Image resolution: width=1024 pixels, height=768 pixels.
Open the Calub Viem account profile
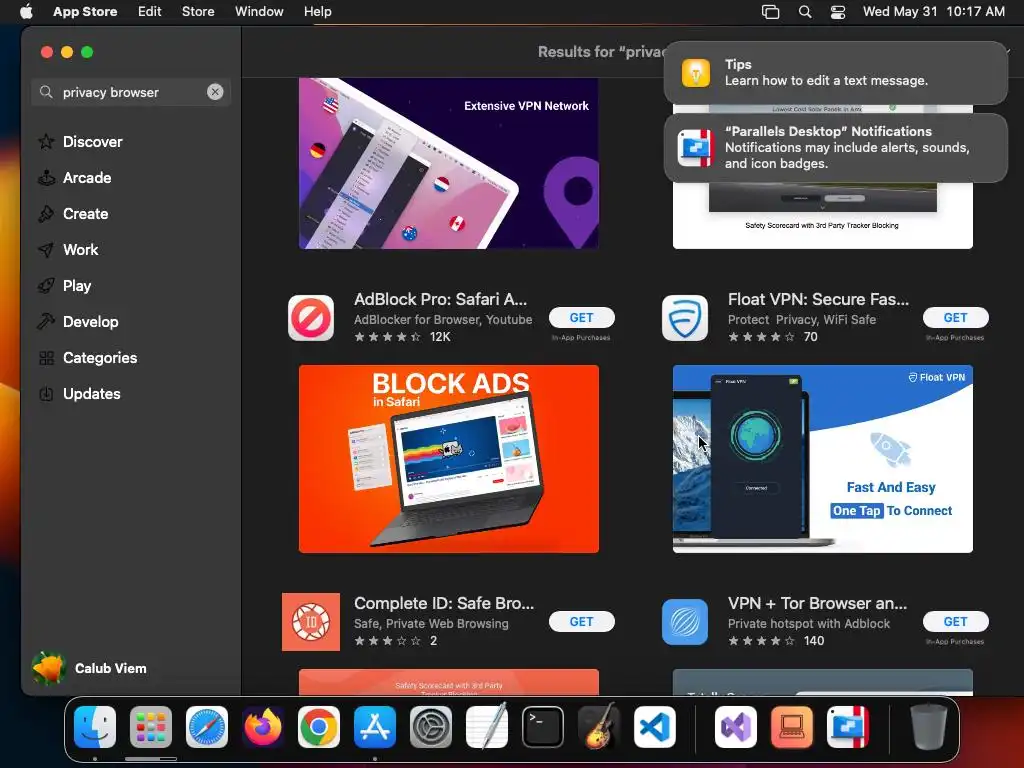click(90, 668)
